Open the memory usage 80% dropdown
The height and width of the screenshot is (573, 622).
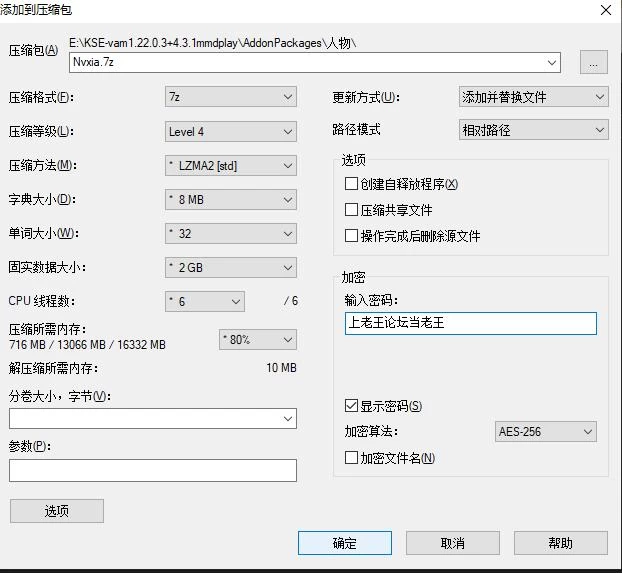pyautogui.click(x=257, y=340)
